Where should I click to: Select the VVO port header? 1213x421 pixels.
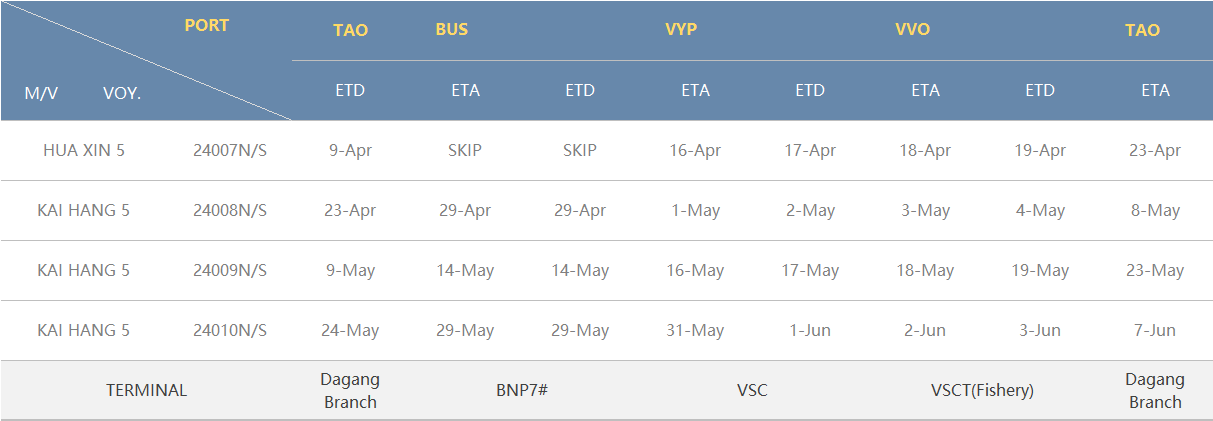[x=912, y=30]
